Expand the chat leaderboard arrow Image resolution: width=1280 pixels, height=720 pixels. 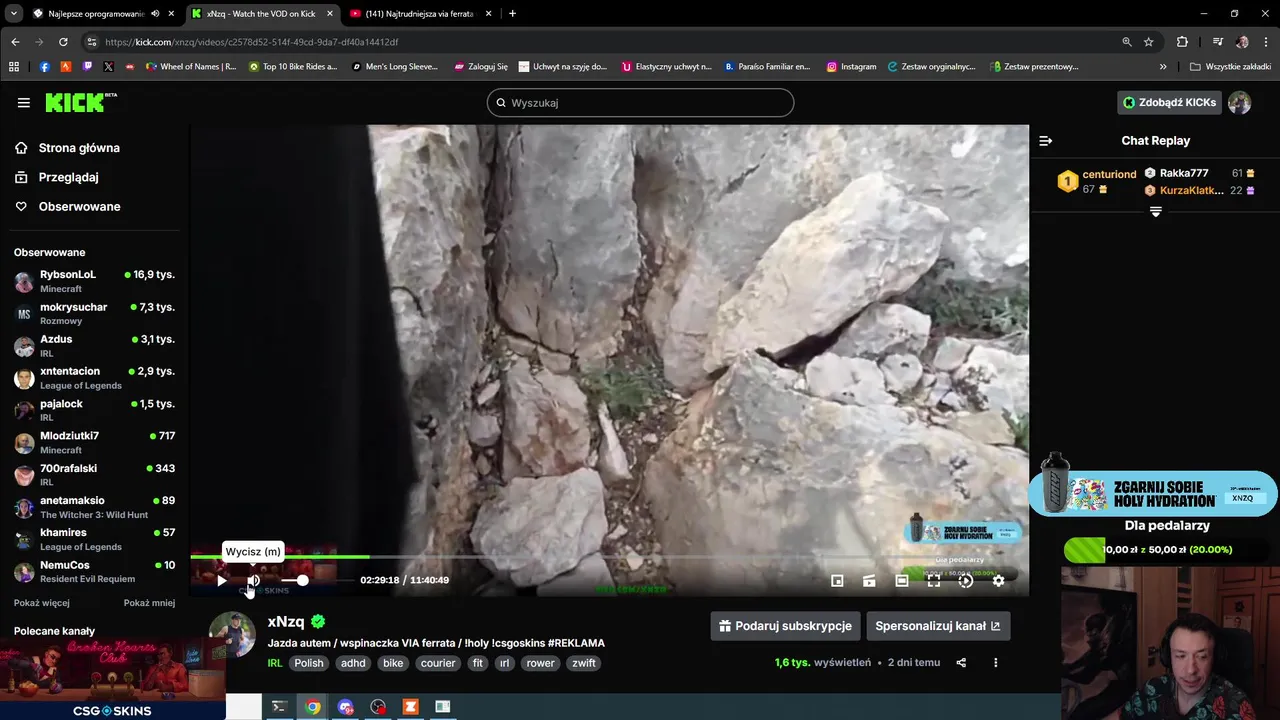[1155, 212]
